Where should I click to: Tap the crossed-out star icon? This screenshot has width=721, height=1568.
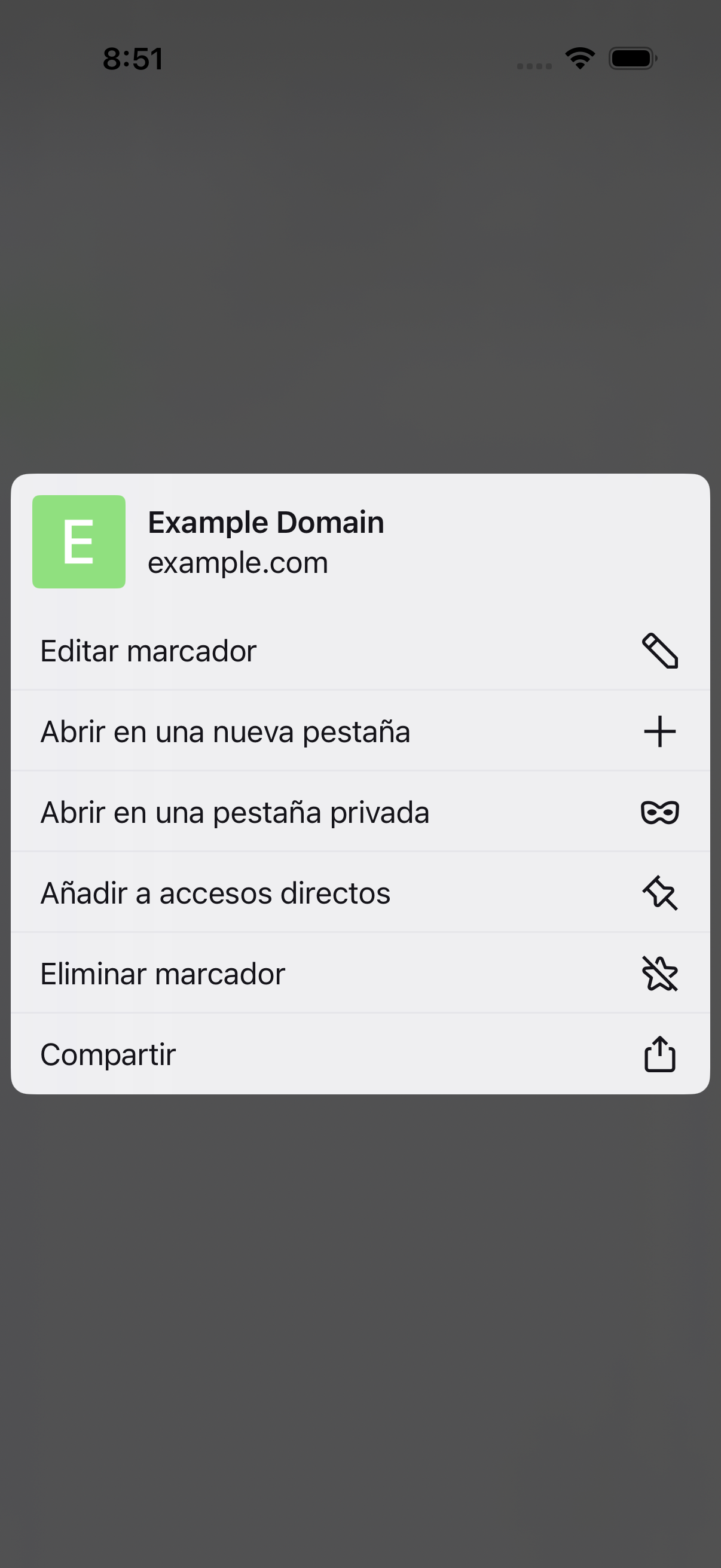point(659,974)
